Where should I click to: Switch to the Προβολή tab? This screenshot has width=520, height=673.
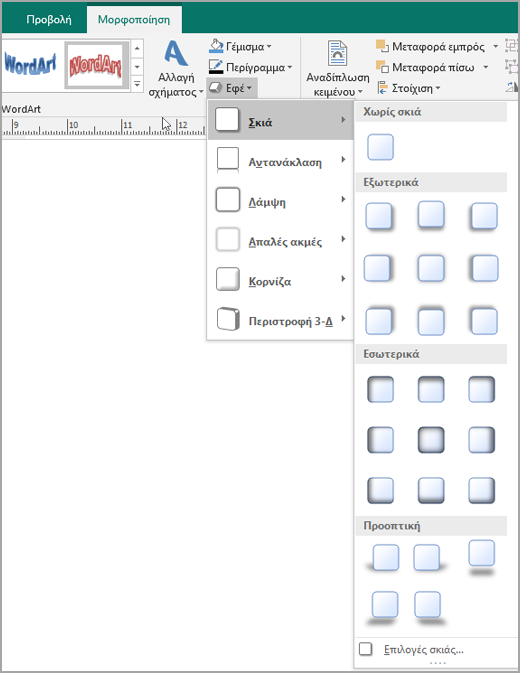pyautogui.click(x=48, y=20)
